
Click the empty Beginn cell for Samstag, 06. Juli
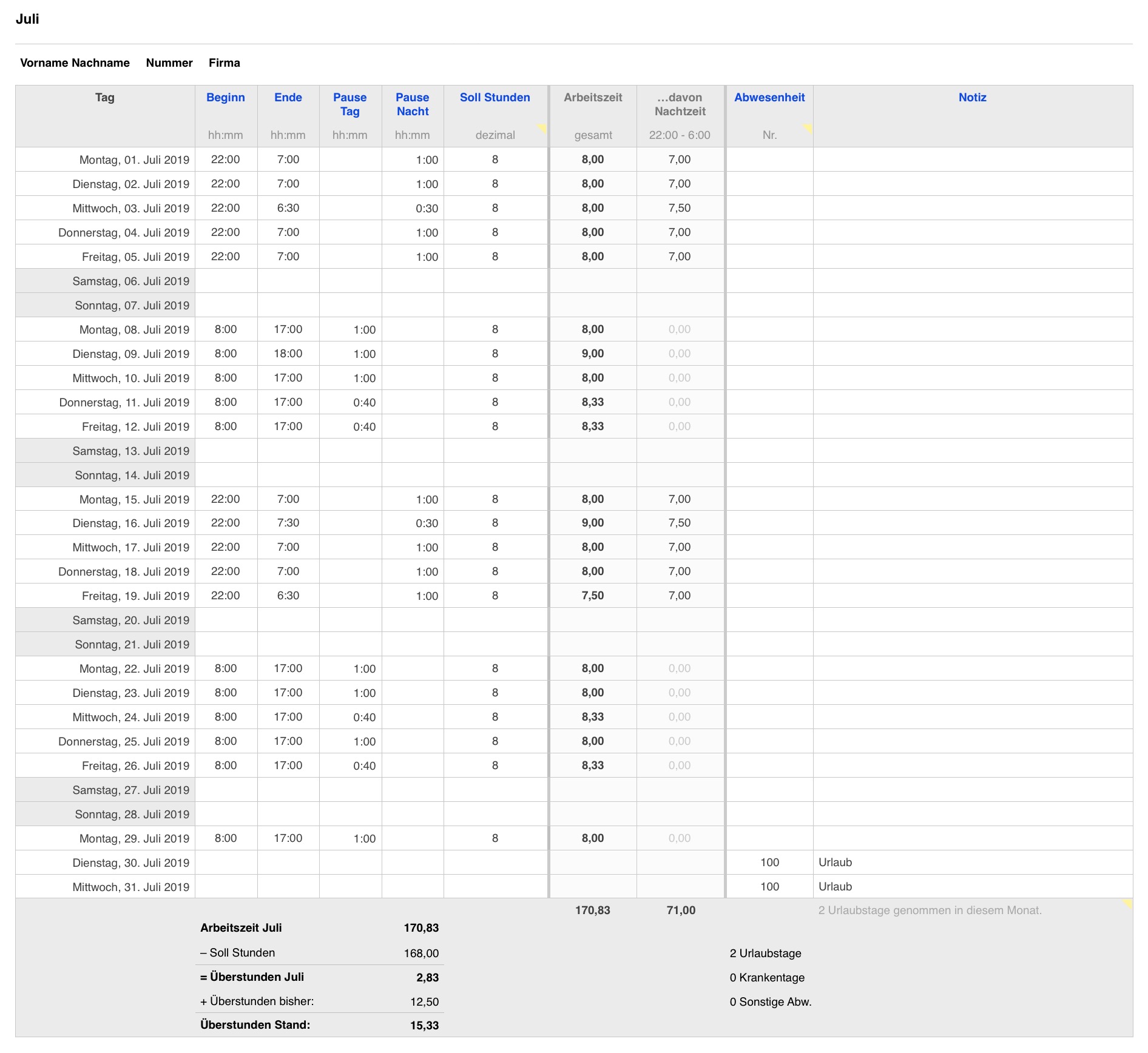pos(226,281)
